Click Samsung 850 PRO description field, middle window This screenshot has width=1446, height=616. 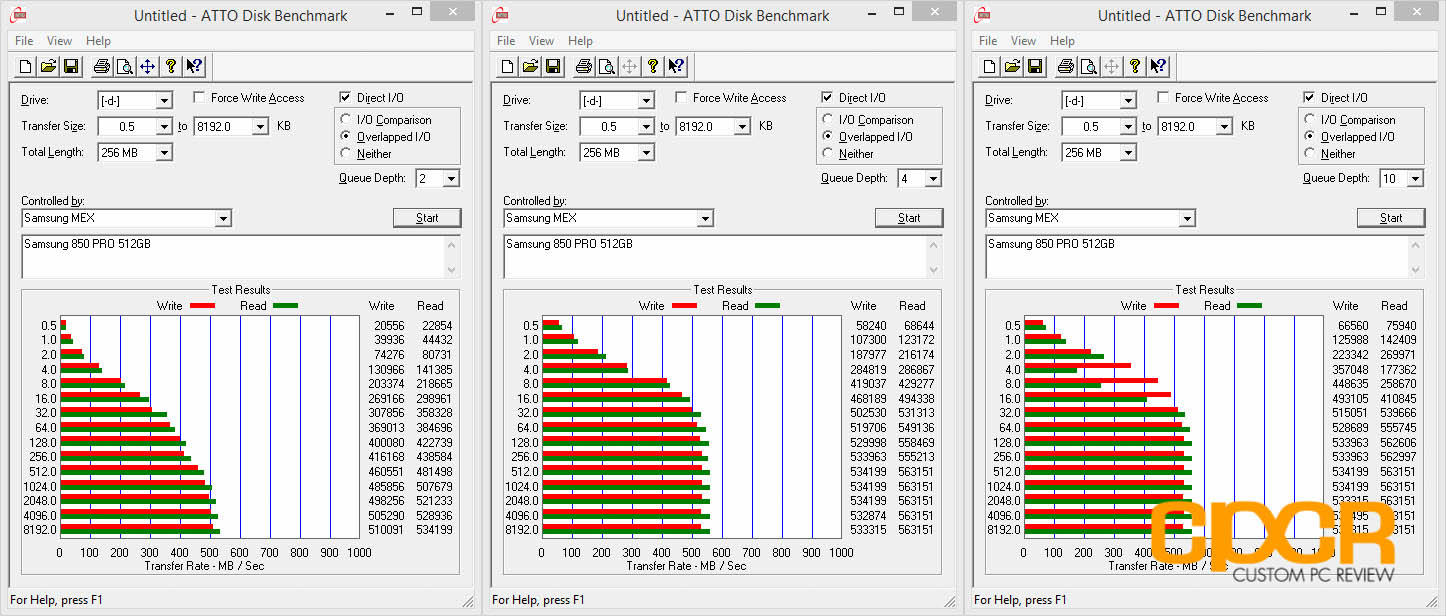(x=723, y=257)
